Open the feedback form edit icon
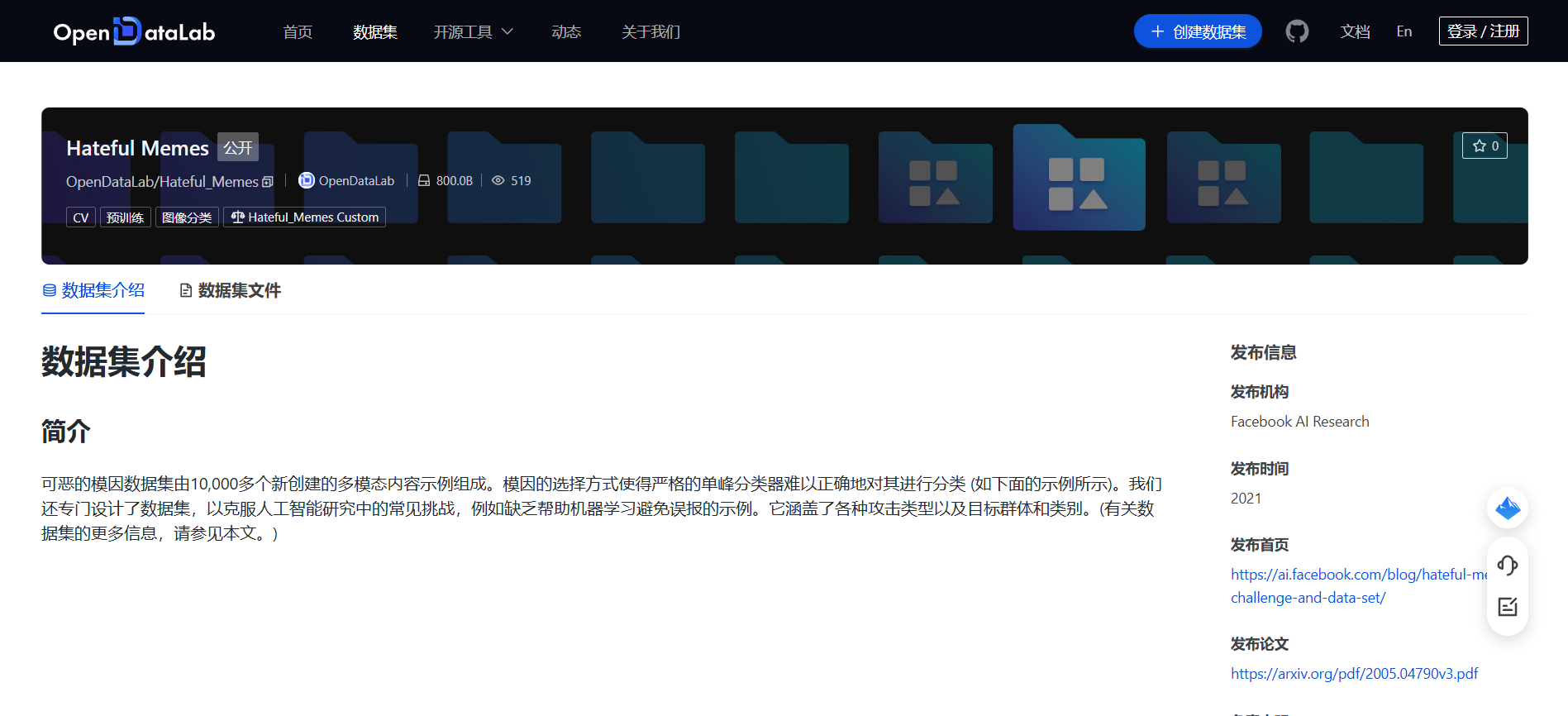This screenshot has height=716, width=1568. [1508, 607]
